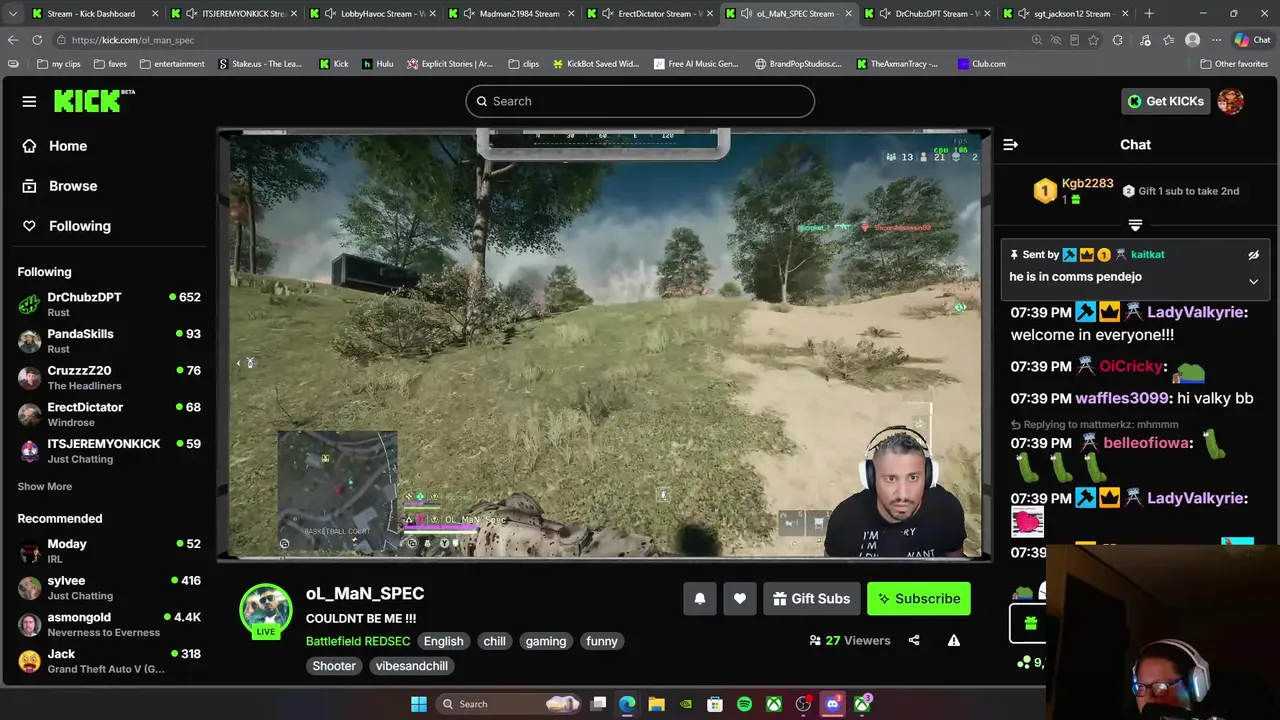
Task: Unmute the ITSJEREMYONKICK tab speaker icon
Action: pos(192,14)
